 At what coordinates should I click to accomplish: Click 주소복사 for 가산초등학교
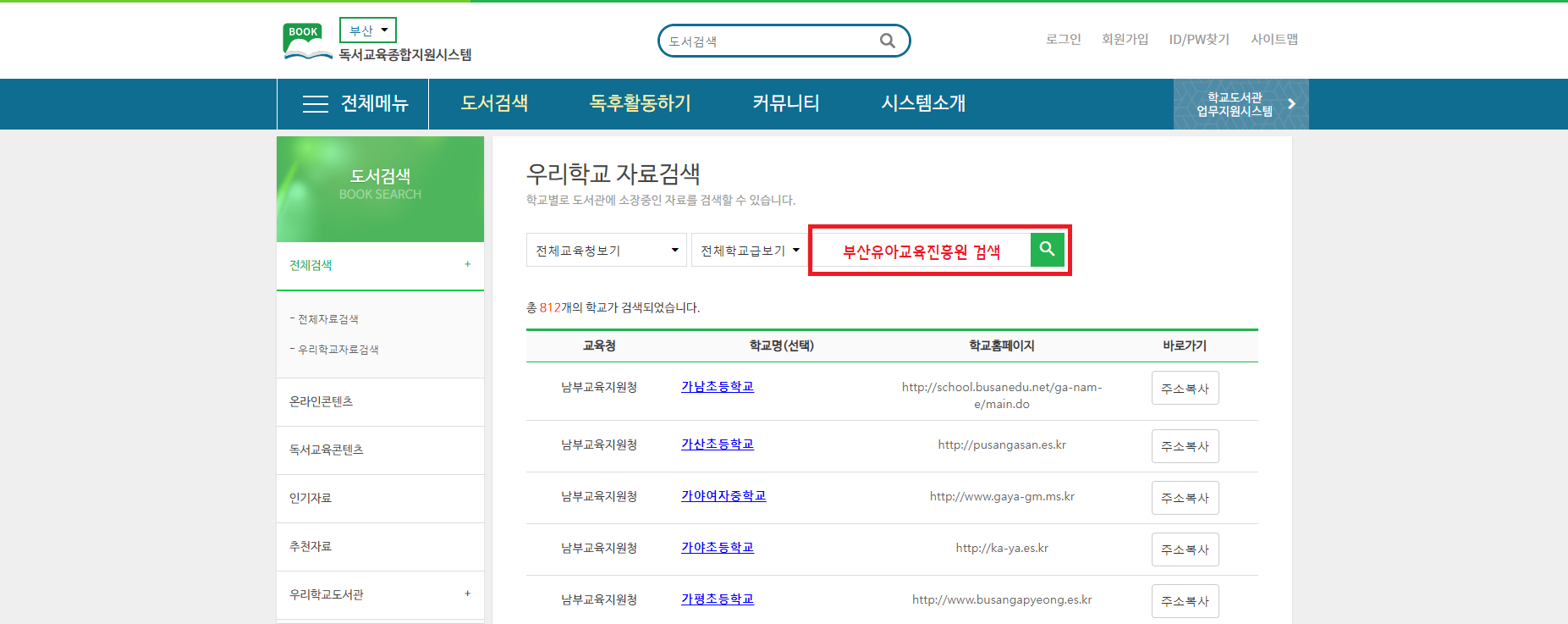point(1185,446)
